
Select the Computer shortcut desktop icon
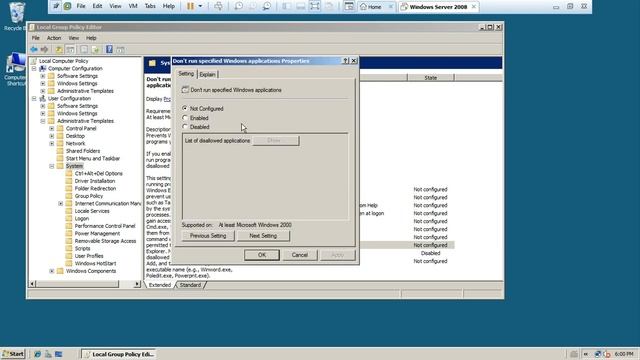(16, 69)
